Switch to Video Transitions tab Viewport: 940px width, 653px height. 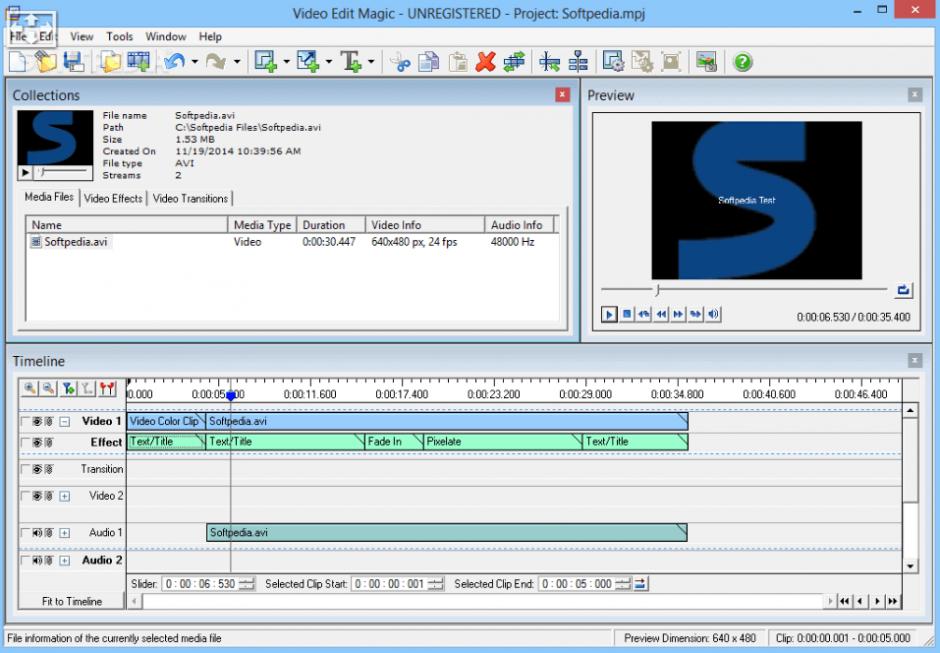[190, 198]
